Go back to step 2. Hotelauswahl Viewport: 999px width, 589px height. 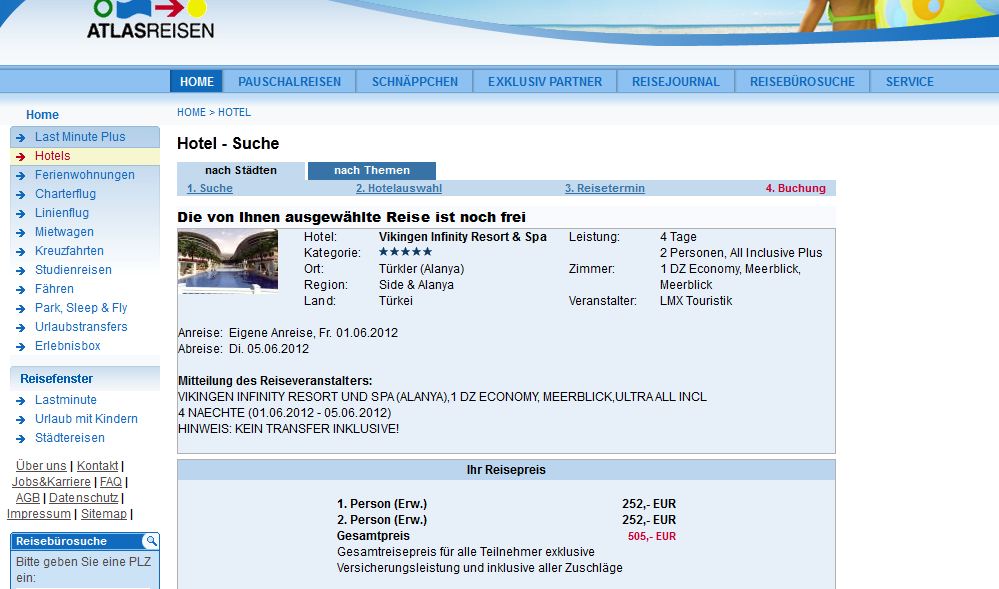point(398,188)
